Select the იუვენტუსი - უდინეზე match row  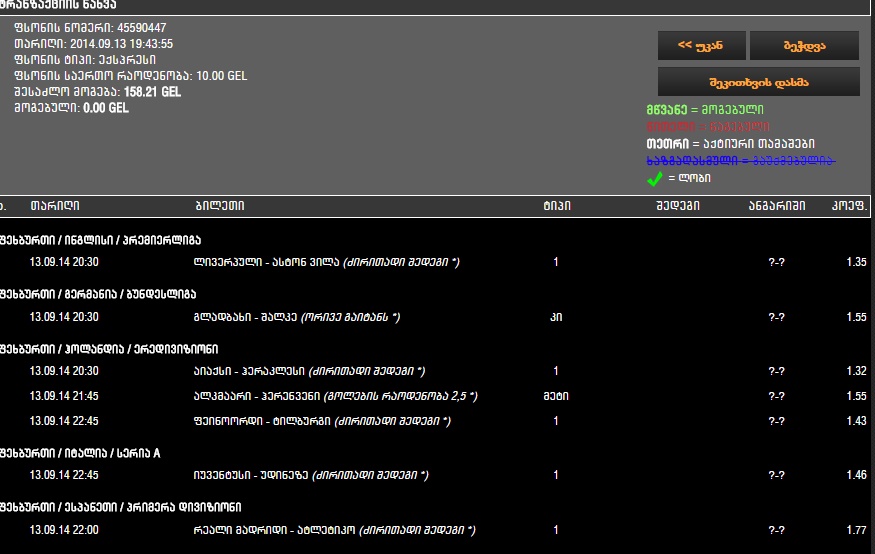click(x=310, y=475)
